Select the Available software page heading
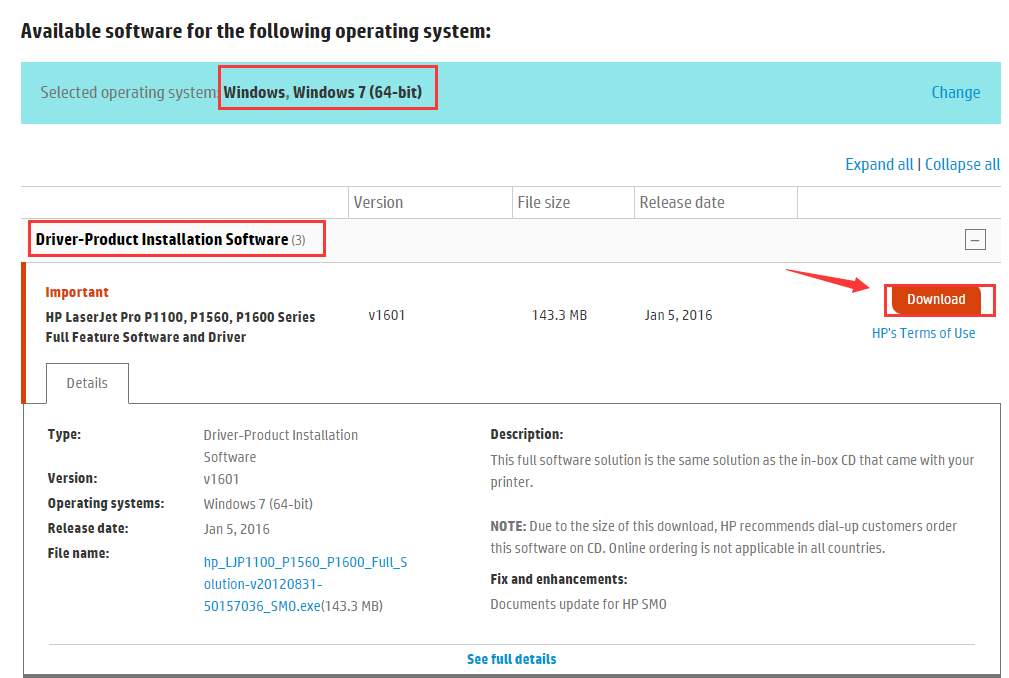 [255, 32]
